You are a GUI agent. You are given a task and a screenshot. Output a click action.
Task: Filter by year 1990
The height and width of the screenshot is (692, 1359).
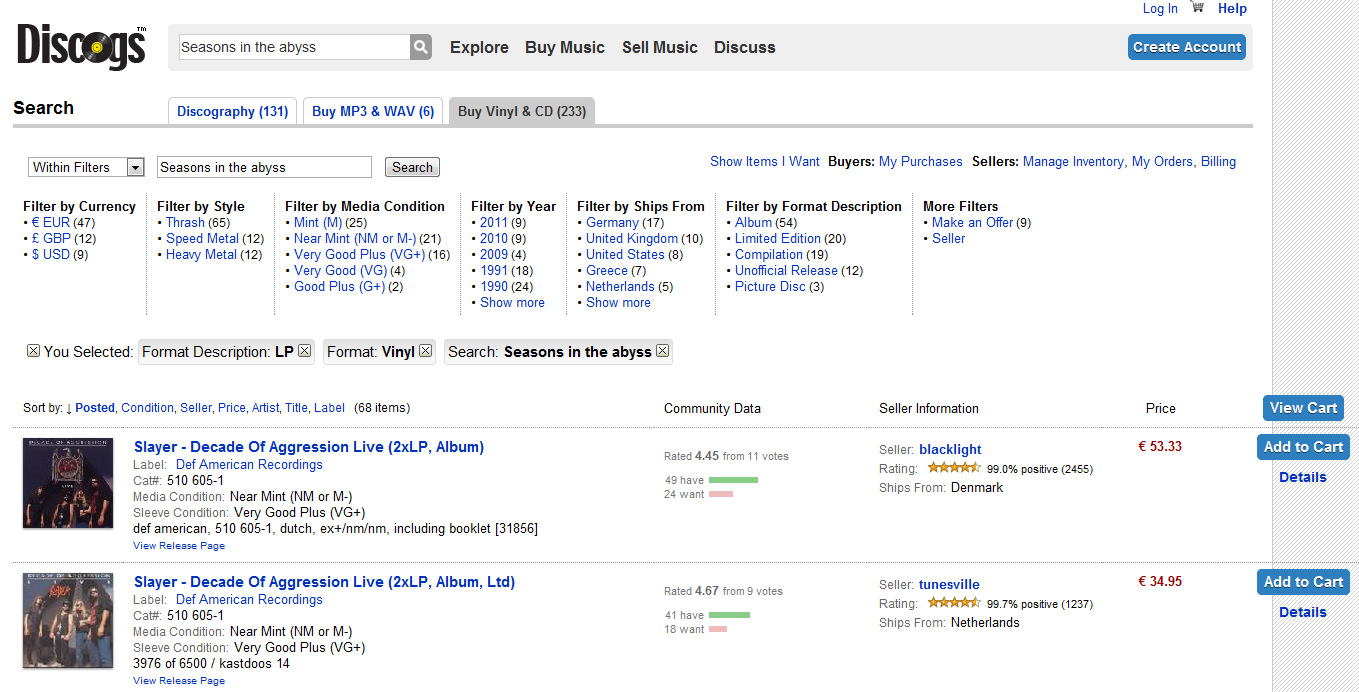[x=494, y=286]
